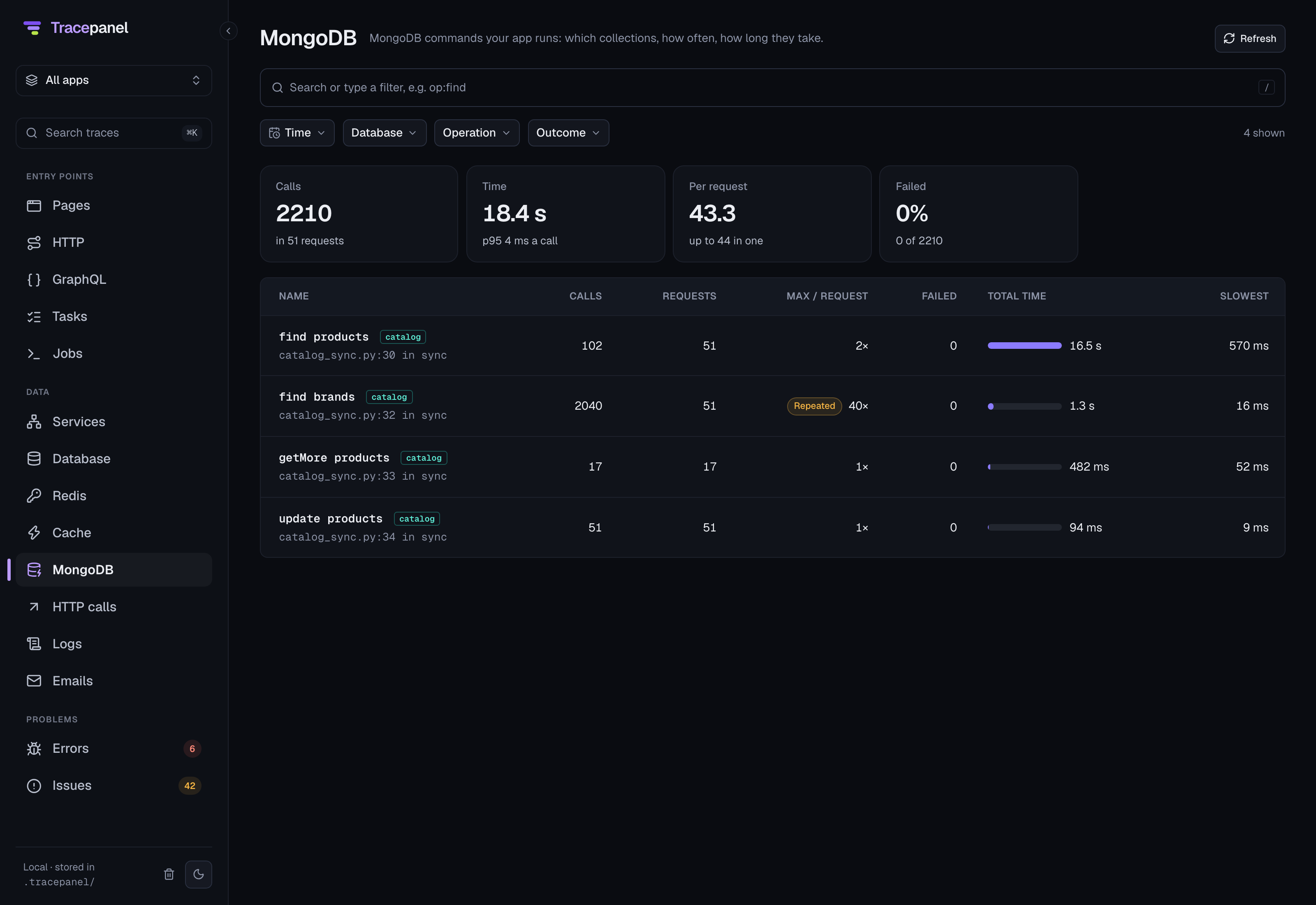Screen dimensions: 1316x905
Task: Click the 1.3 s total time bar
Action: (x=1025, y=406)
